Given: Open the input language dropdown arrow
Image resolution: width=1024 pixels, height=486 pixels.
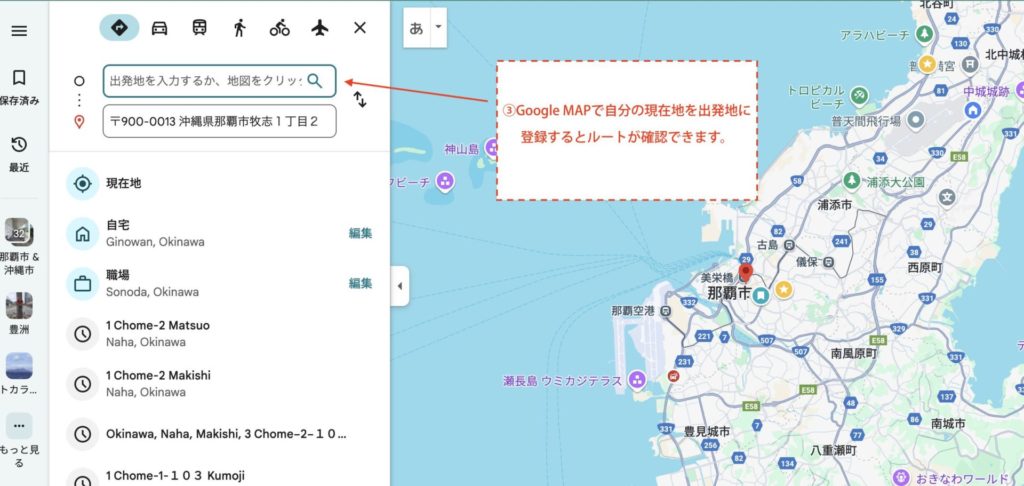Looking at the screenshot, I should coord(437,28).
